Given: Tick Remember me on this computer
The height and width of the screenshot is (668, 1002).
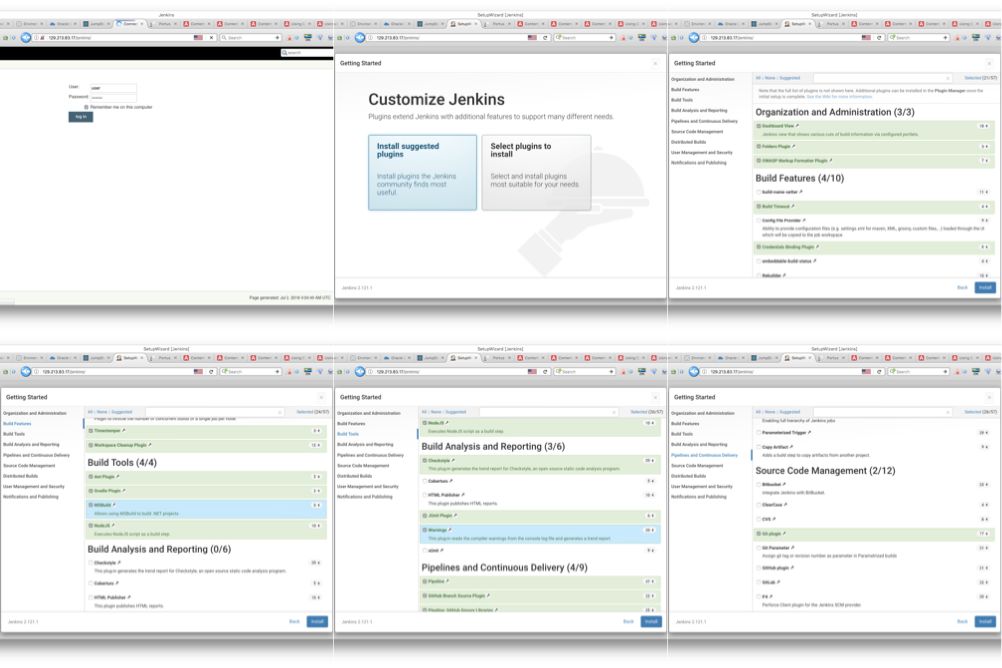Looking at the screenshot, I should coord(86,107).
